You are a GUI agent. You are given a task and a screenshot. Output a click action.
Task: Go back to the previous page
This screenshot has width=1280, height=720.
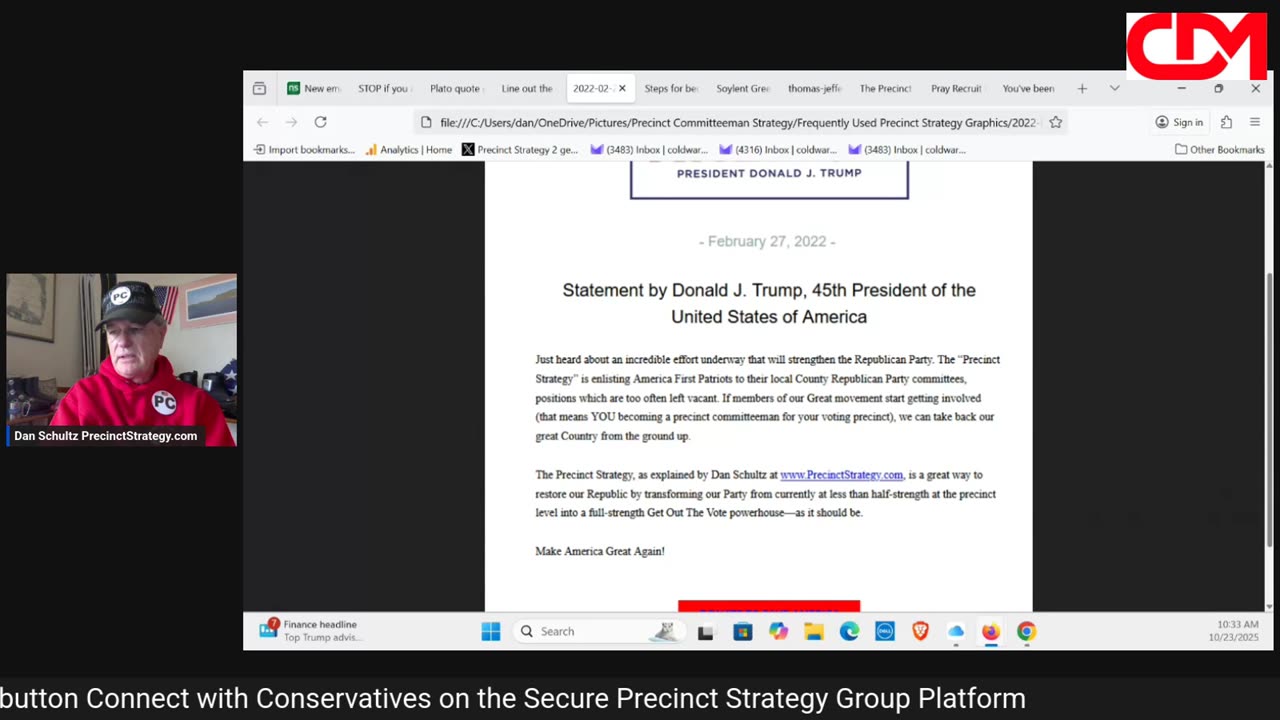point(262,122)
